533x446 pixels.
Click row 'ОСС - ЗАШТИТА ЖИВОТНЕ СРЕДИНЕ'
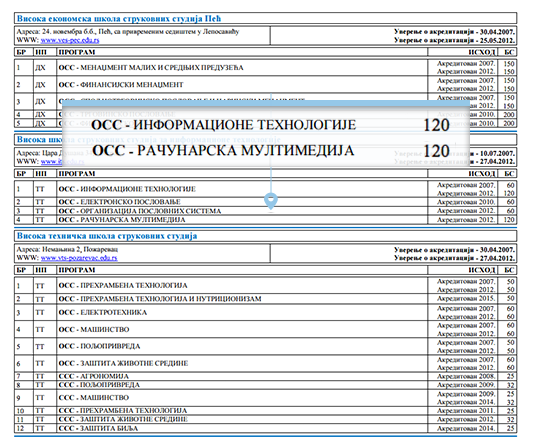pyautogui.click(x=265, y=363)
